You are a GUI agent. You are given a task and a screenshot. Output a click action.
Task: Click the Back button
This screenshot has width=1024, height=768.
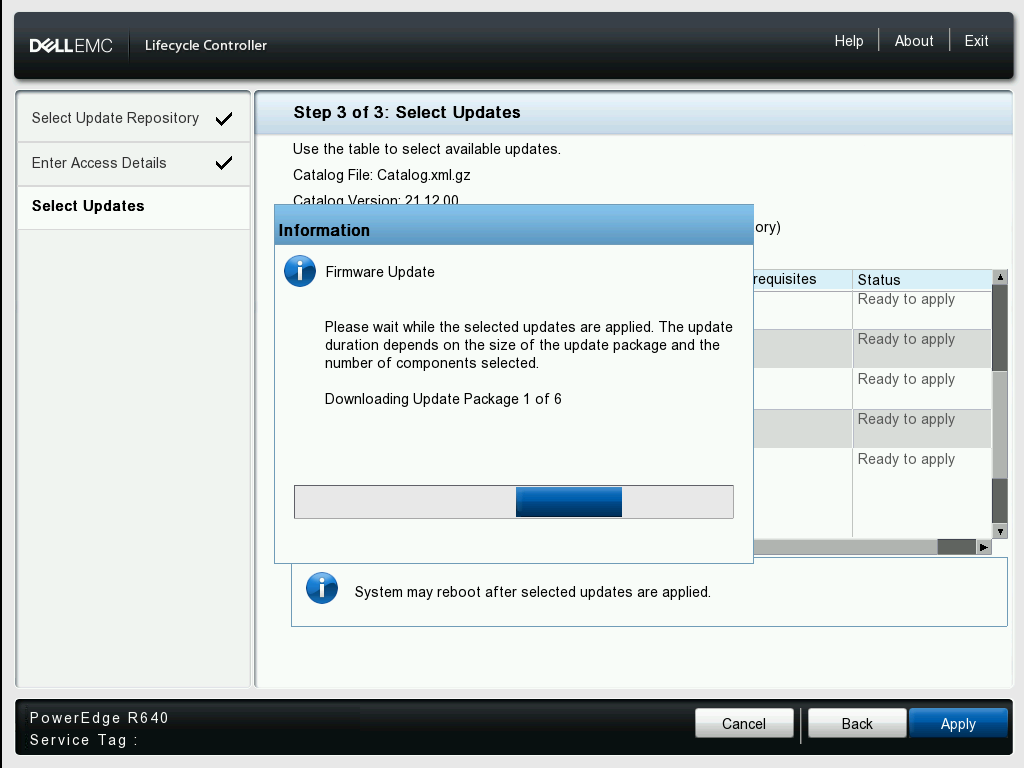(x=856, y=723)
